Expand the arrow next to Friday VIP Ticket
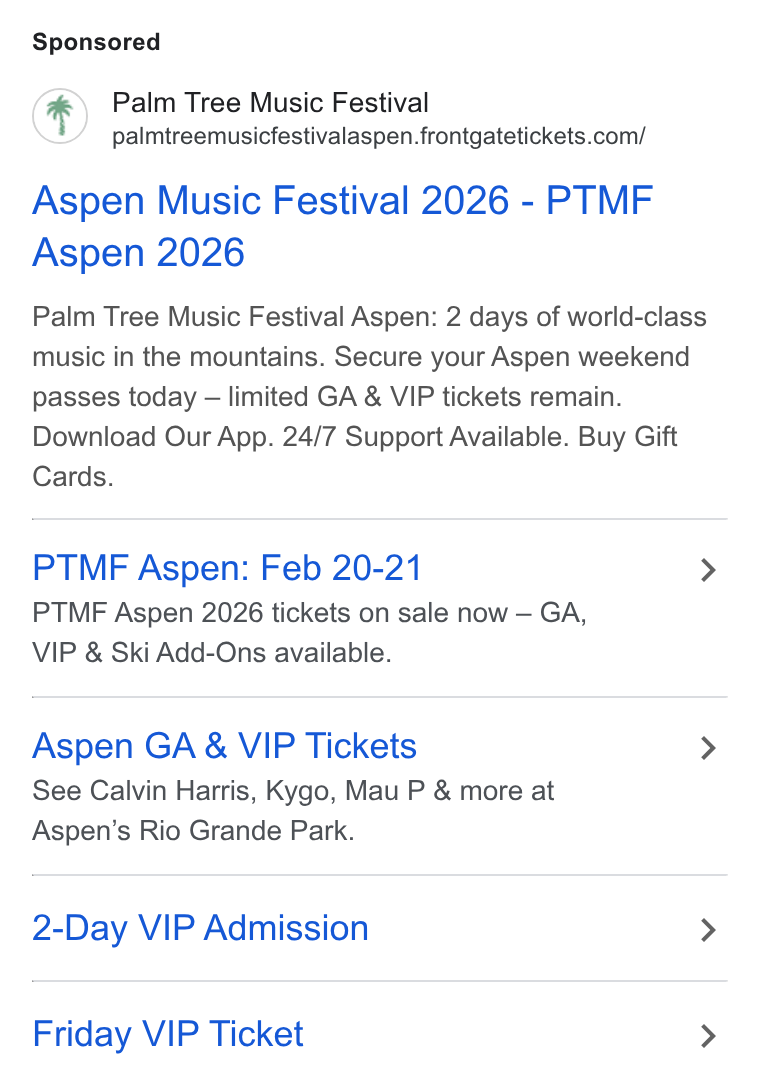This screenshot has height=1086, width=760. 707,1035
